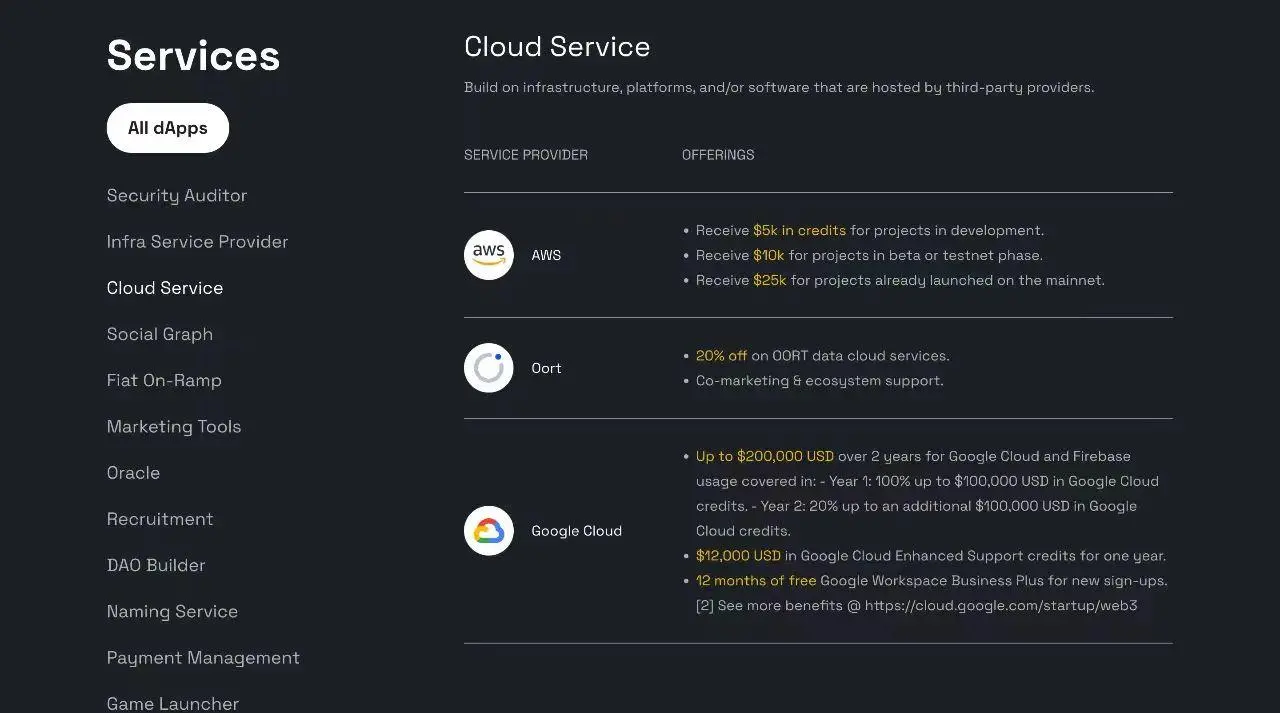Viewport: 1280px width, 713px height.
Task: Open the Fiat On-Ramp category
Action: [164, 380]
